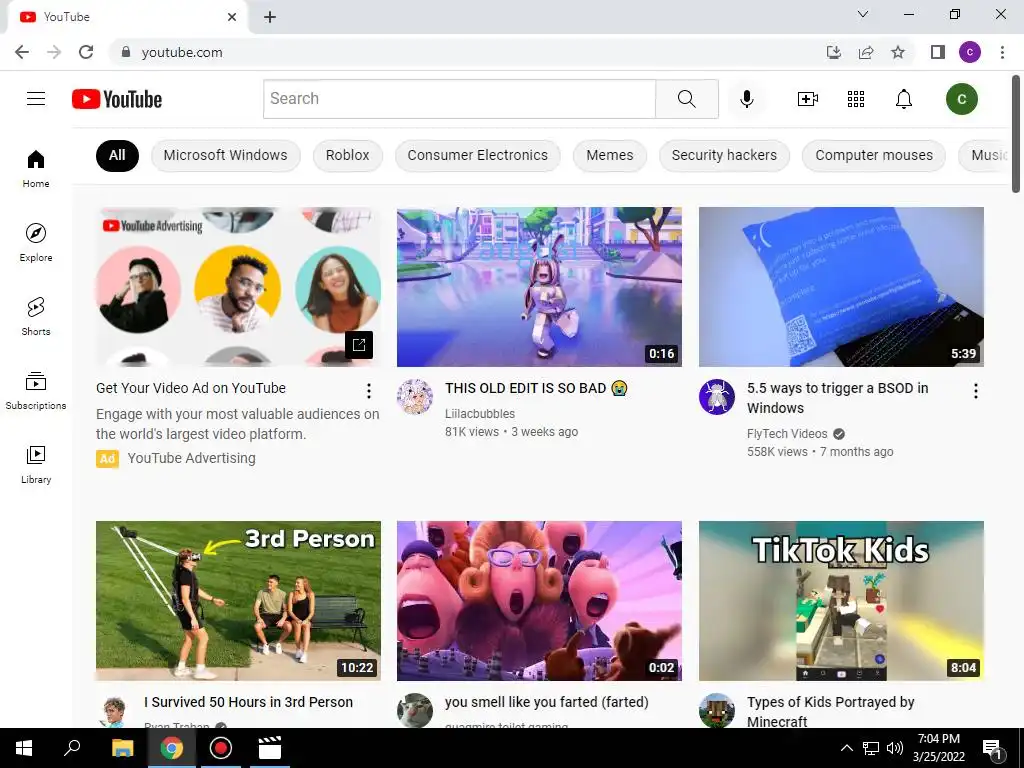Toggle the browser side panel icon

[x=938, y=52]
